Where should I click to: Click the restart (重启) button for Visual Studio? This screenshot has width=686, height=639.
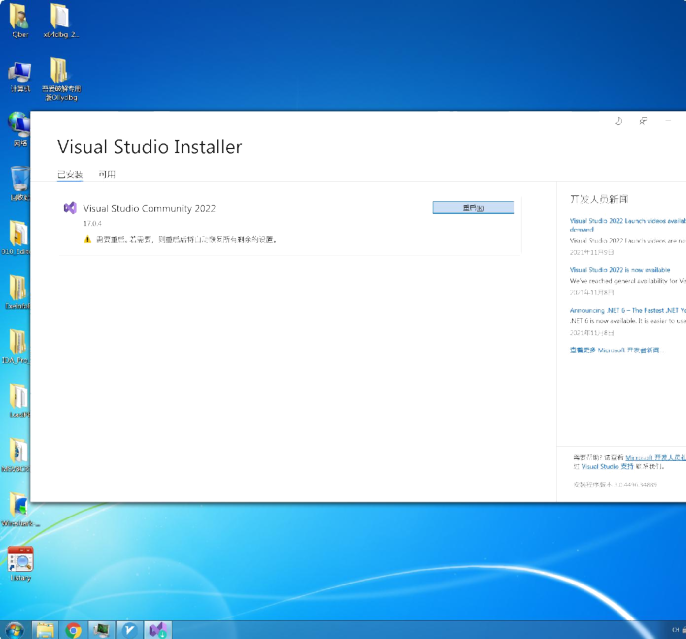tap(473, 208)
